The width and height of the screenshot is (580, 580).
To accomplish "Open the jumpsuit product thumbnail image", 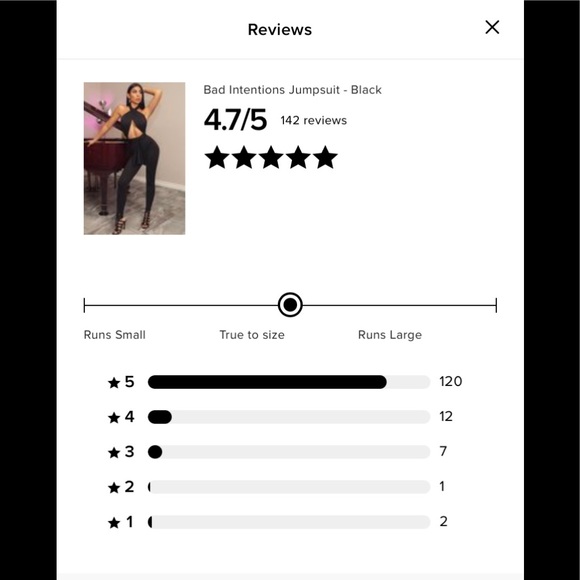I will (x=134, y=158).
